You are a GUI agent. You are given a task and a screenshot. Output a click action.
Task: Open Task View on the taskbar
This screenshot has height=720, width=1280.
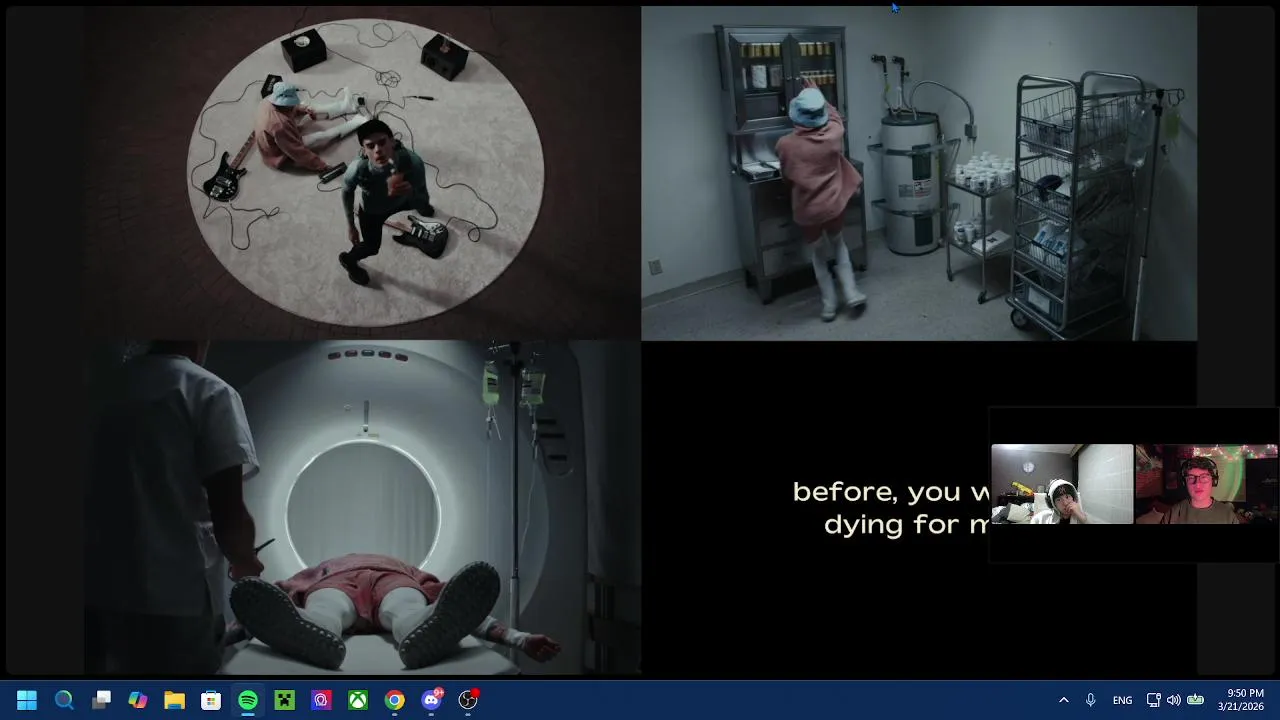[101, 700]
